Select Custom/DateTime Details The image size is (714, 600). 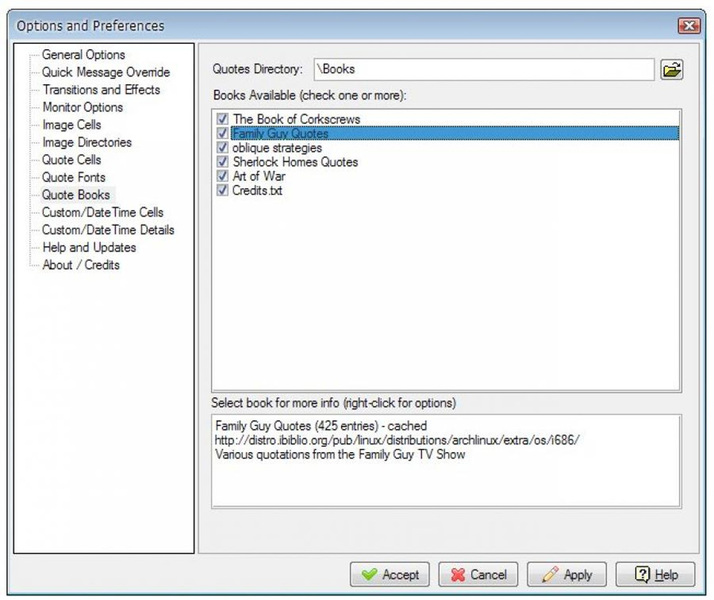point(108,230)
